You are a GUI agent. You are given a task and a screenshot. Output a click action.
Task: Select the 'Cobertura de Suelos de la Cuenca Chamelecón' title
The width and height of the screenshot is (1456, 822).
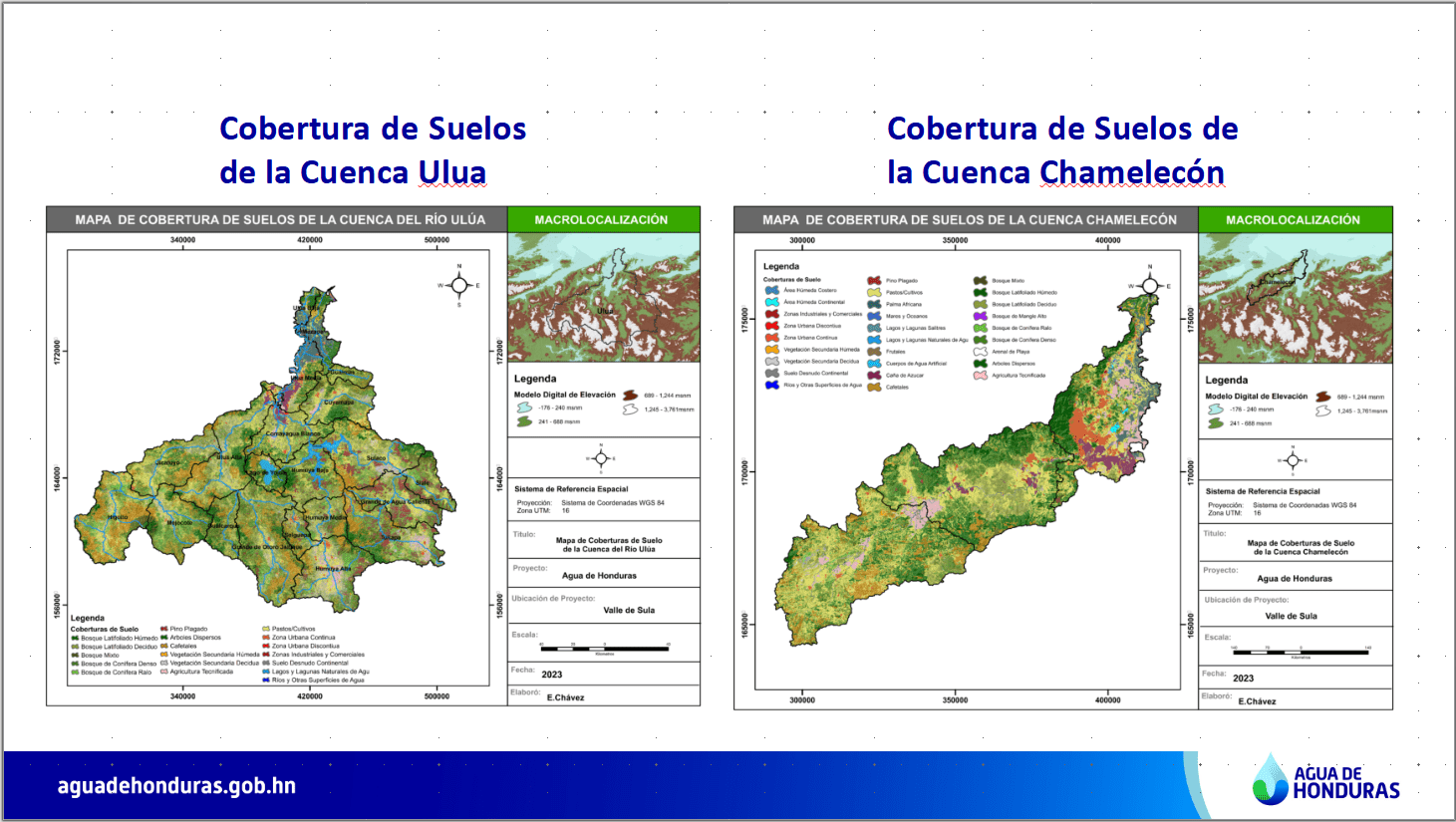coord(1061,150)
